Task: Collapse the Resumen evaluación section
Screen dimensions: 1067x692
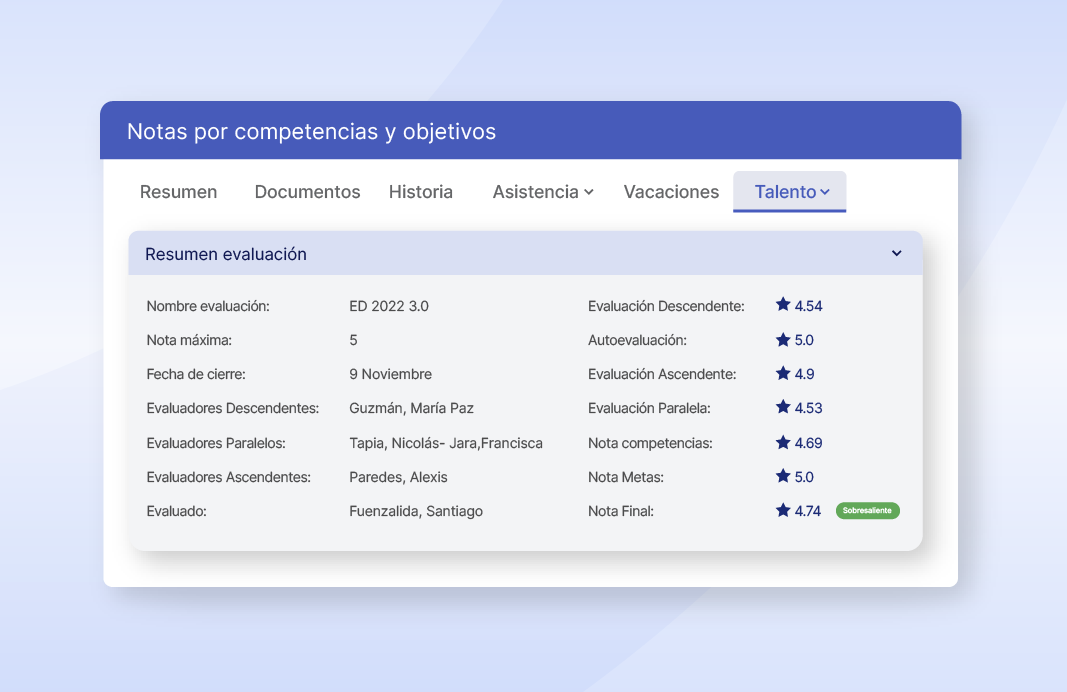Action: pyautogui.click(x=896, y=254)
